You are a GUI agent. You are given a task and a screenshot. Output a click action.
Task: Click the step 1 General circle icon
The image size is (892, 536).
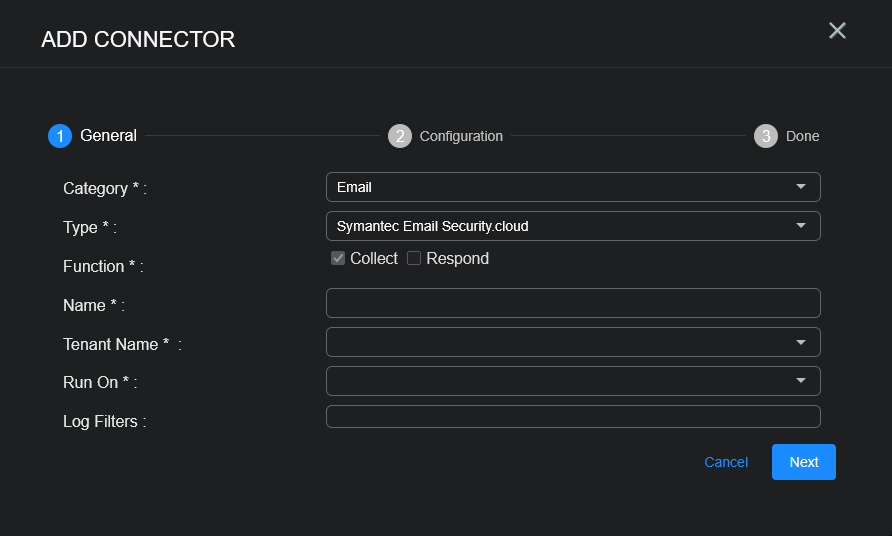tap(60, 136)
